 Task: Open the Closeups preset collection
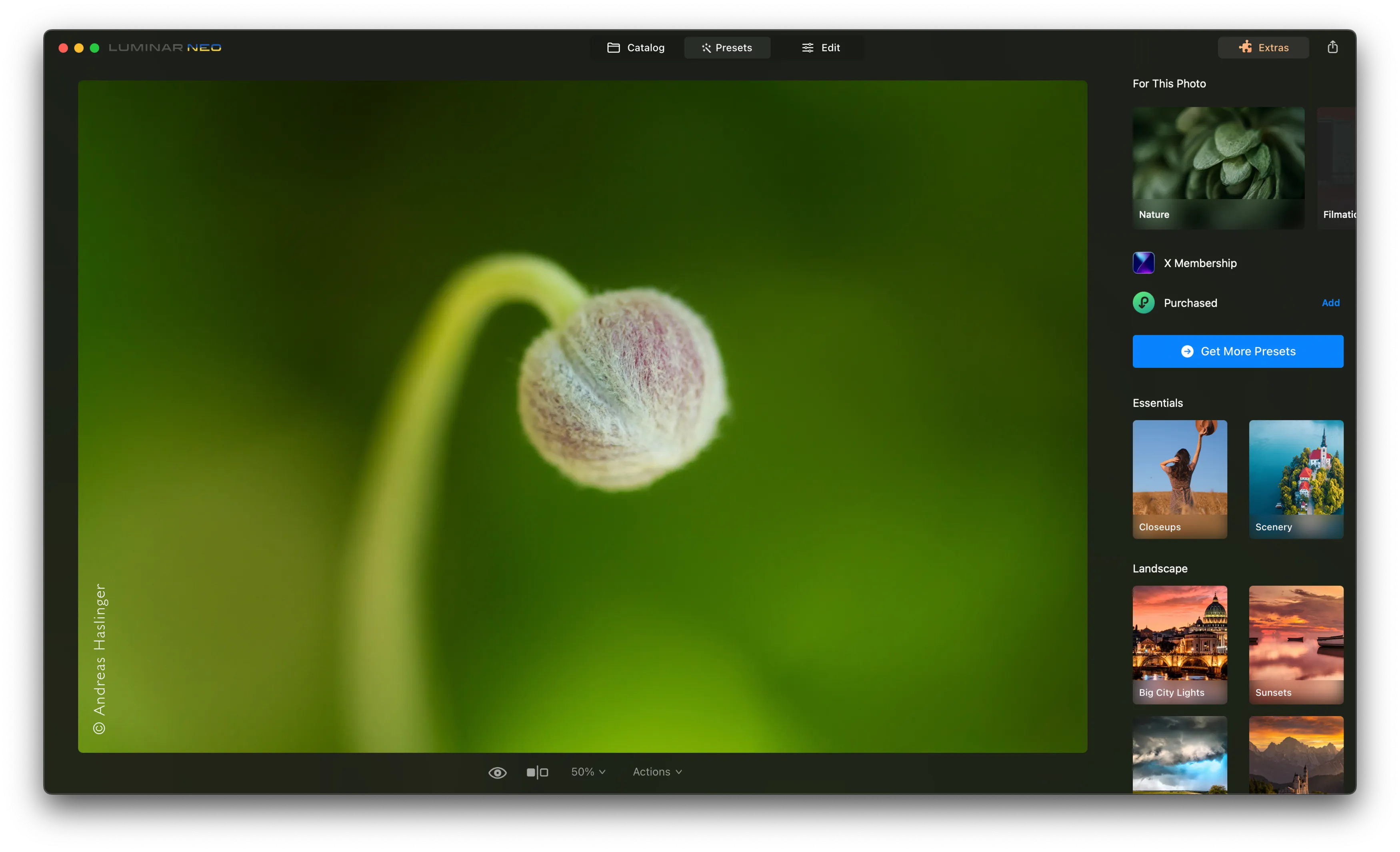pyautogui.click(x=1180, y=479)
